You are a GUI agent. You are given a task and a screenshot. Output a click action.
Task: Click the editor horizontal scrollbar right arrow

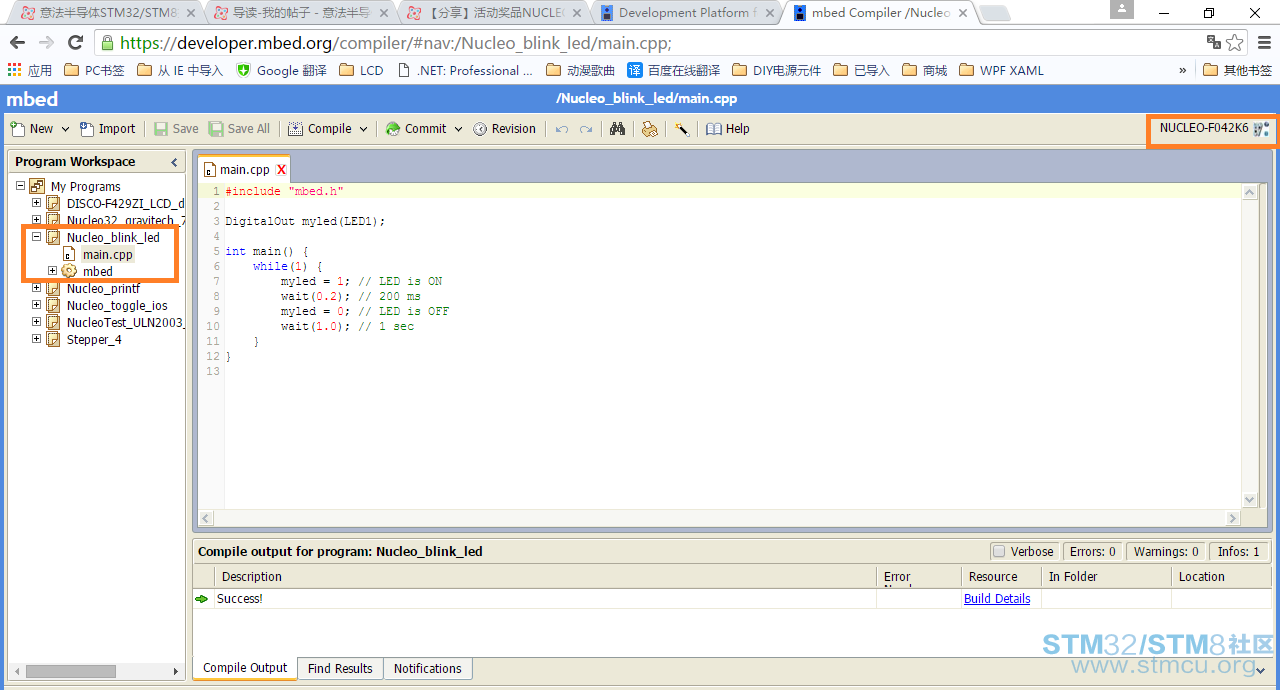[x=1234, y=518]
